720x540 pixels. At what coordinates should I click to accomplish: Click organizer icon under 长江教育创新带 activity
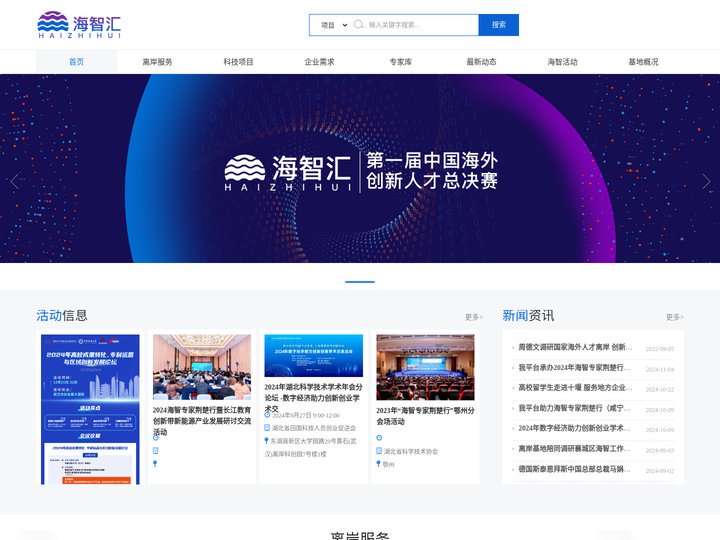click(x=156, y=451)
